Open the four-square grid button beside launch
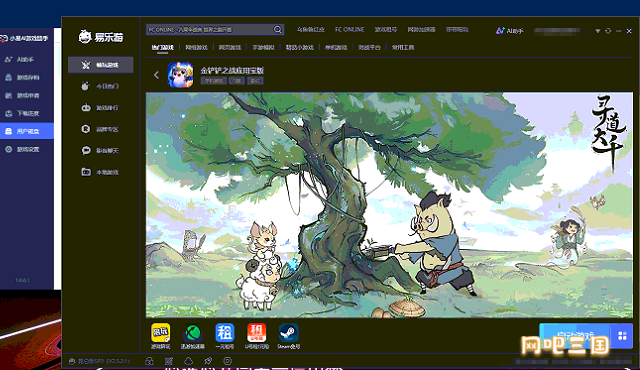 coord(622,336)
